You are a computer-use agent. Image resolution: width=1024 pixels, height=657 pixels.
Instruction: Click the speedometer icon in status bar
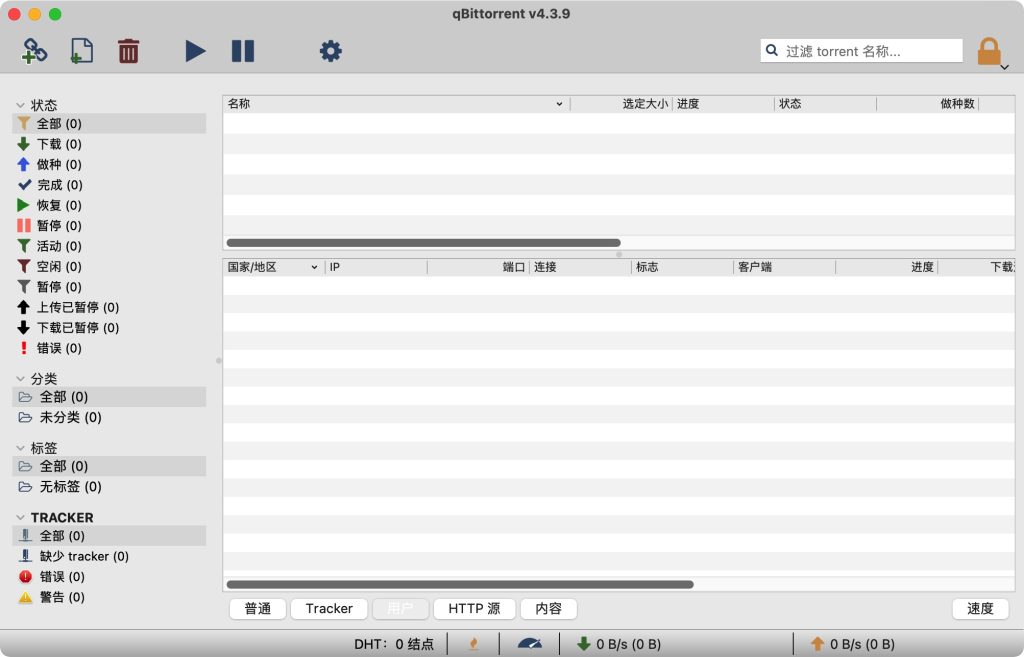pyautogui.click(x=529, y=644)
